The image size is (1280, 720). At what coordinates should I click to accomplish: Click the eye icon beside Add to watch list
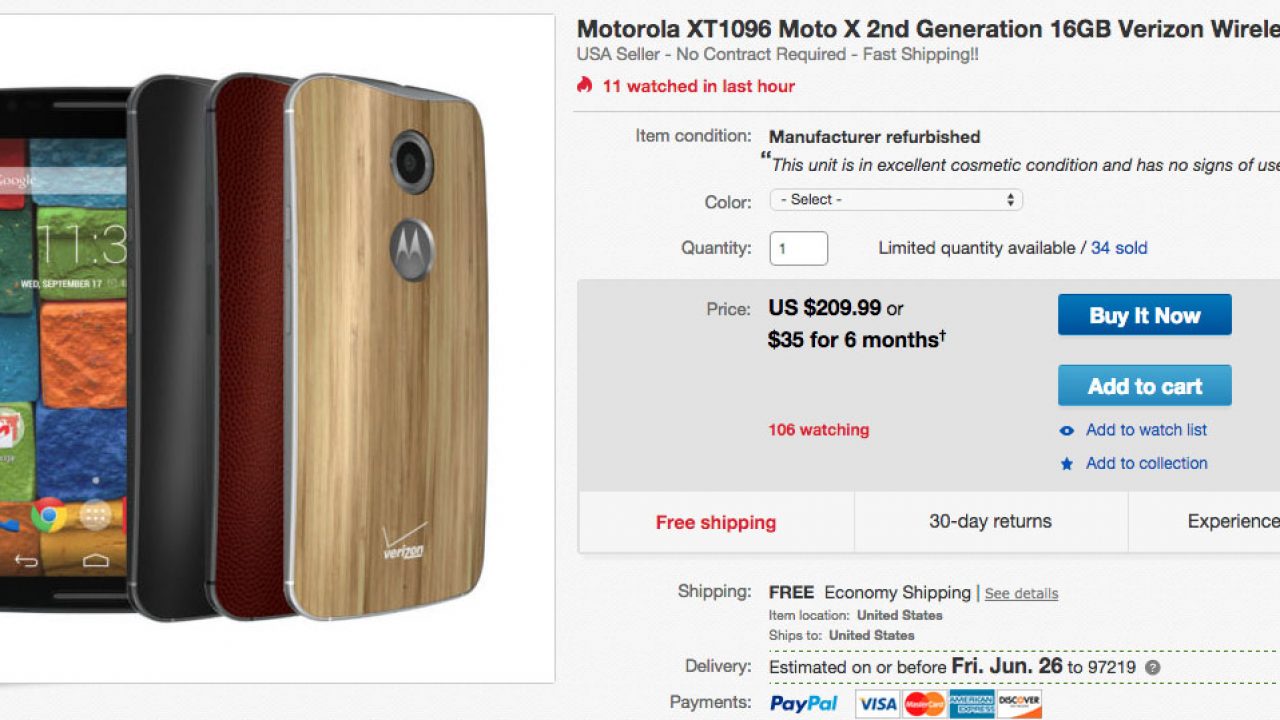[1067, 431]
